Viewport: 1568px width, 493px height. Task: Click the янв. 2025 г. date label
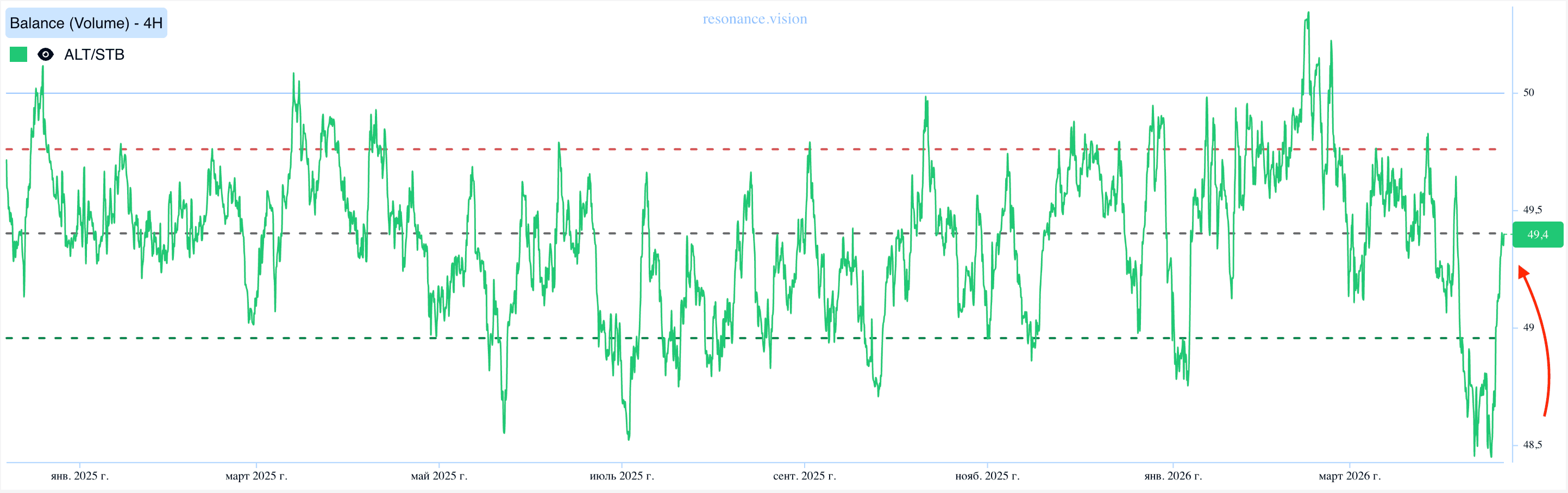(80, 476)
